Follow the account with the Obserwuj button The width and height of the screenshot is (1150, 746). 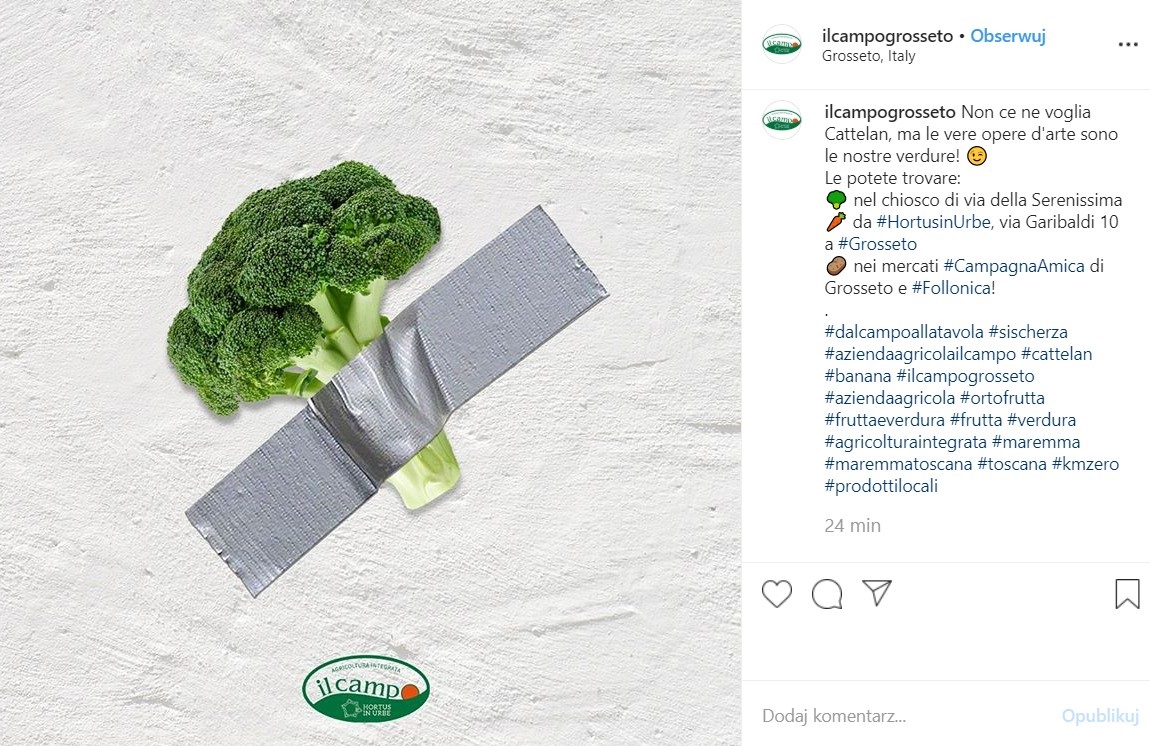(x=1008, y=36)
